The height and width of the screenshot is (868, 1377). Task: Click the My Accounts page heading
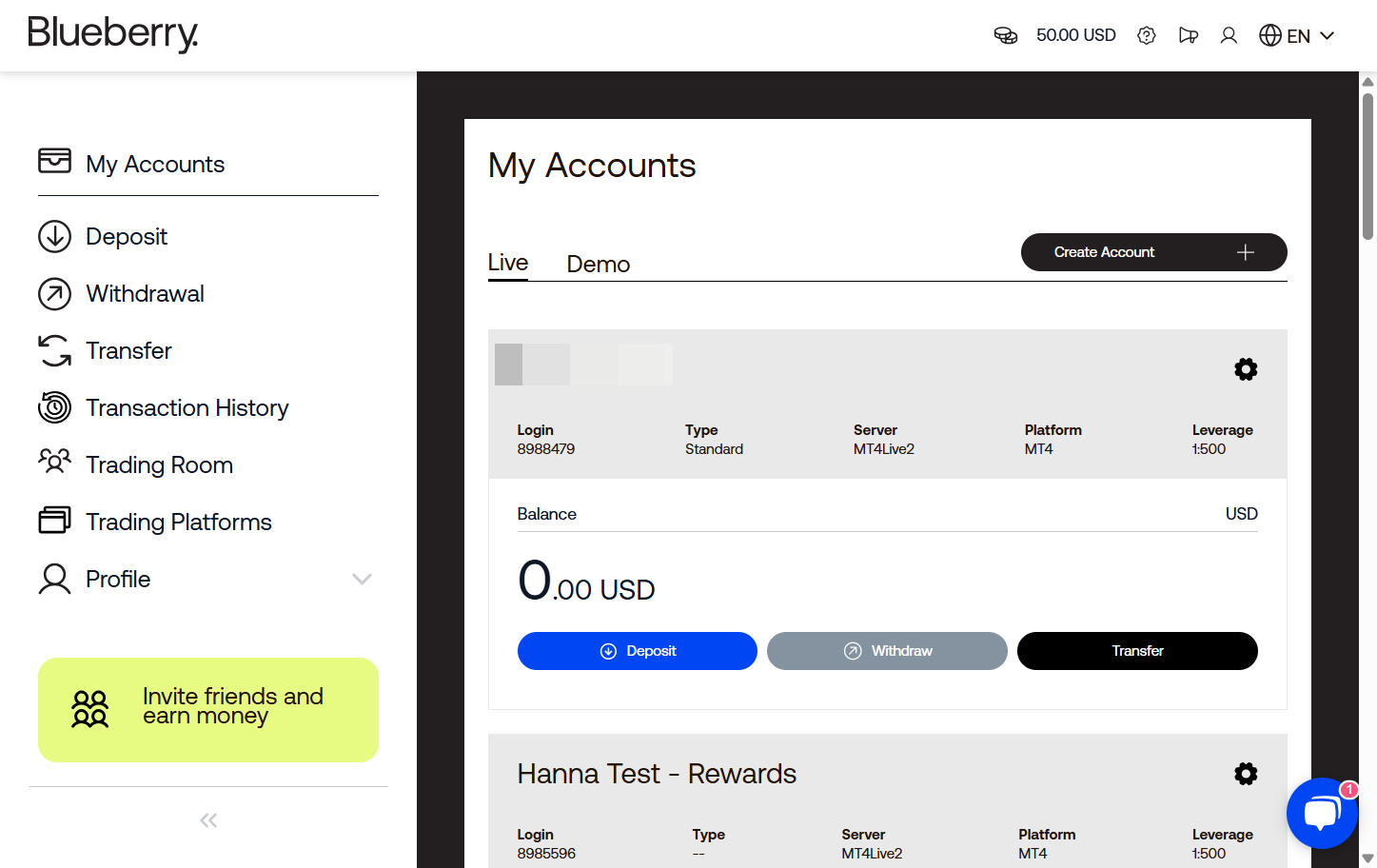coord(592,166)
